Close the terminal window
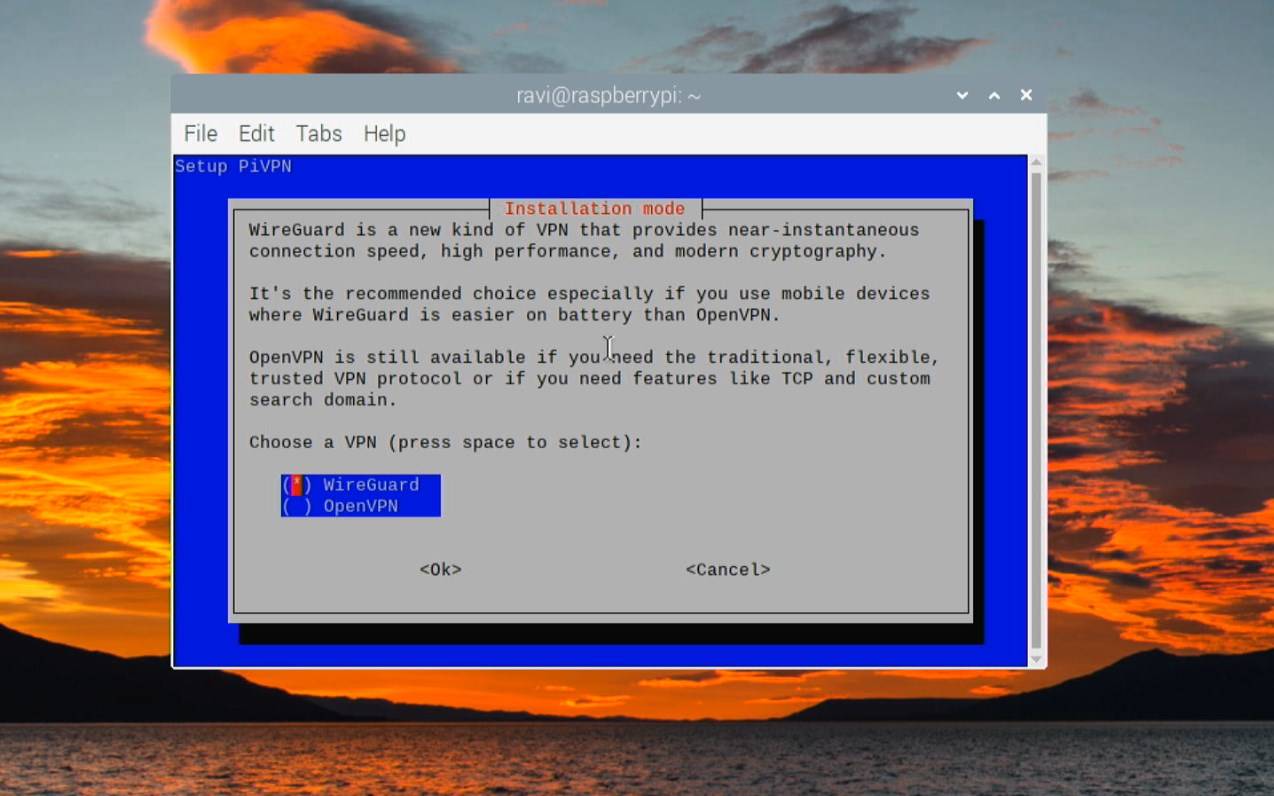 coord(1025,95)
